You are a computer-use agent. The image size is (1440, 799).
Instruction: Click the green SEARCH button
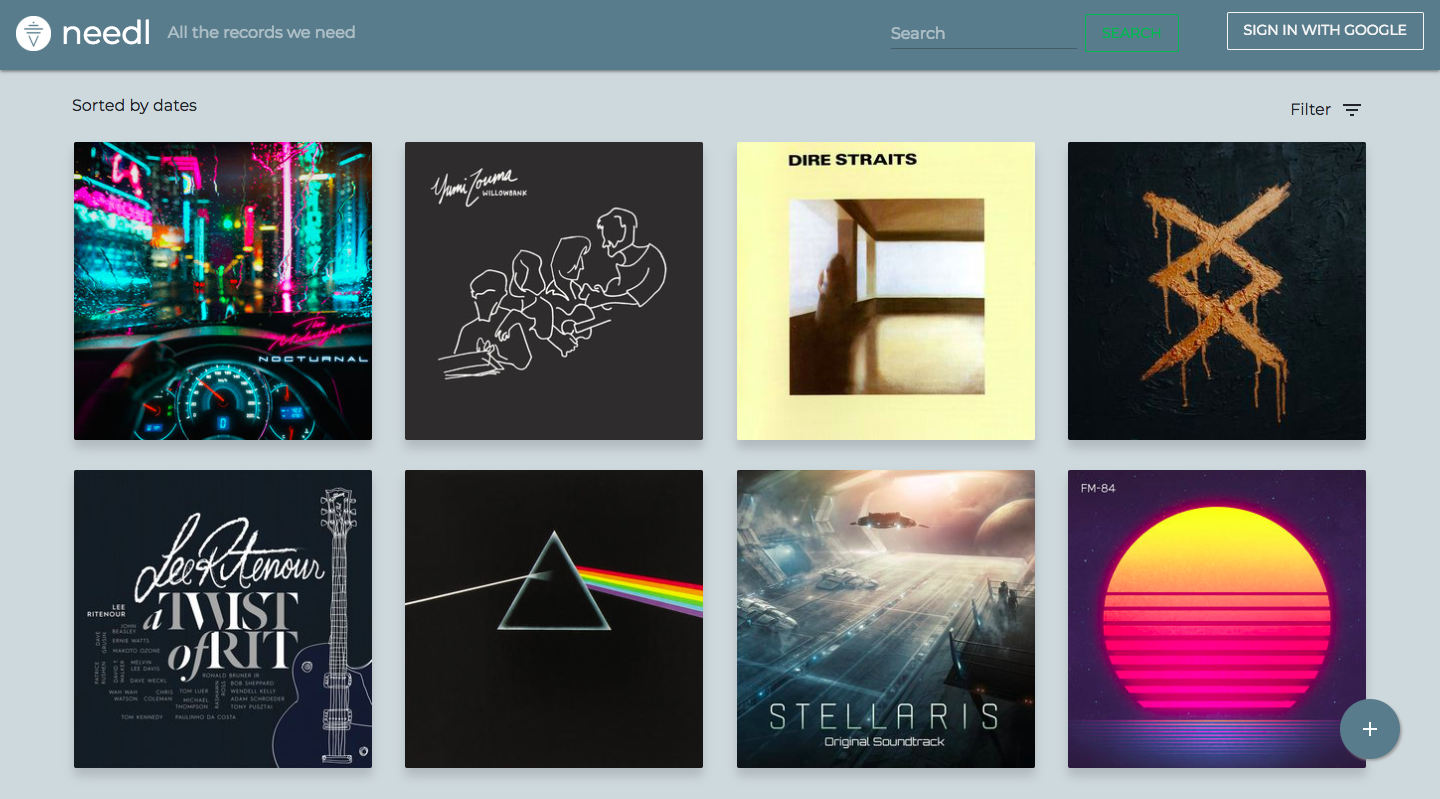click(x=1132, y=32)
